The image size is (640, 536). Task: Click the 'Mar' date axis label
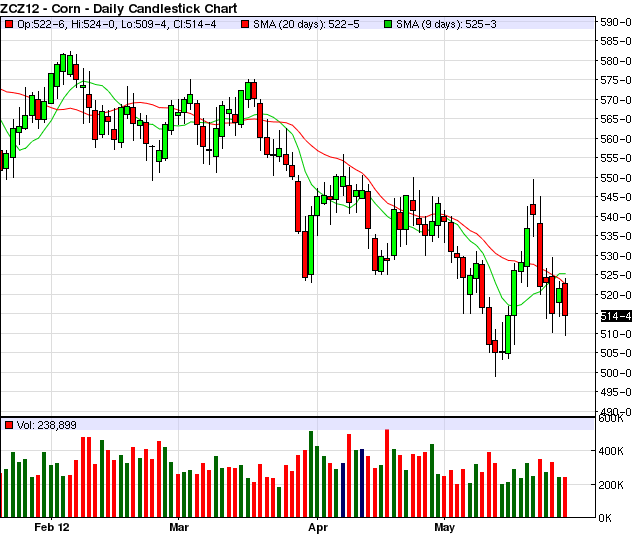[179, 527]
